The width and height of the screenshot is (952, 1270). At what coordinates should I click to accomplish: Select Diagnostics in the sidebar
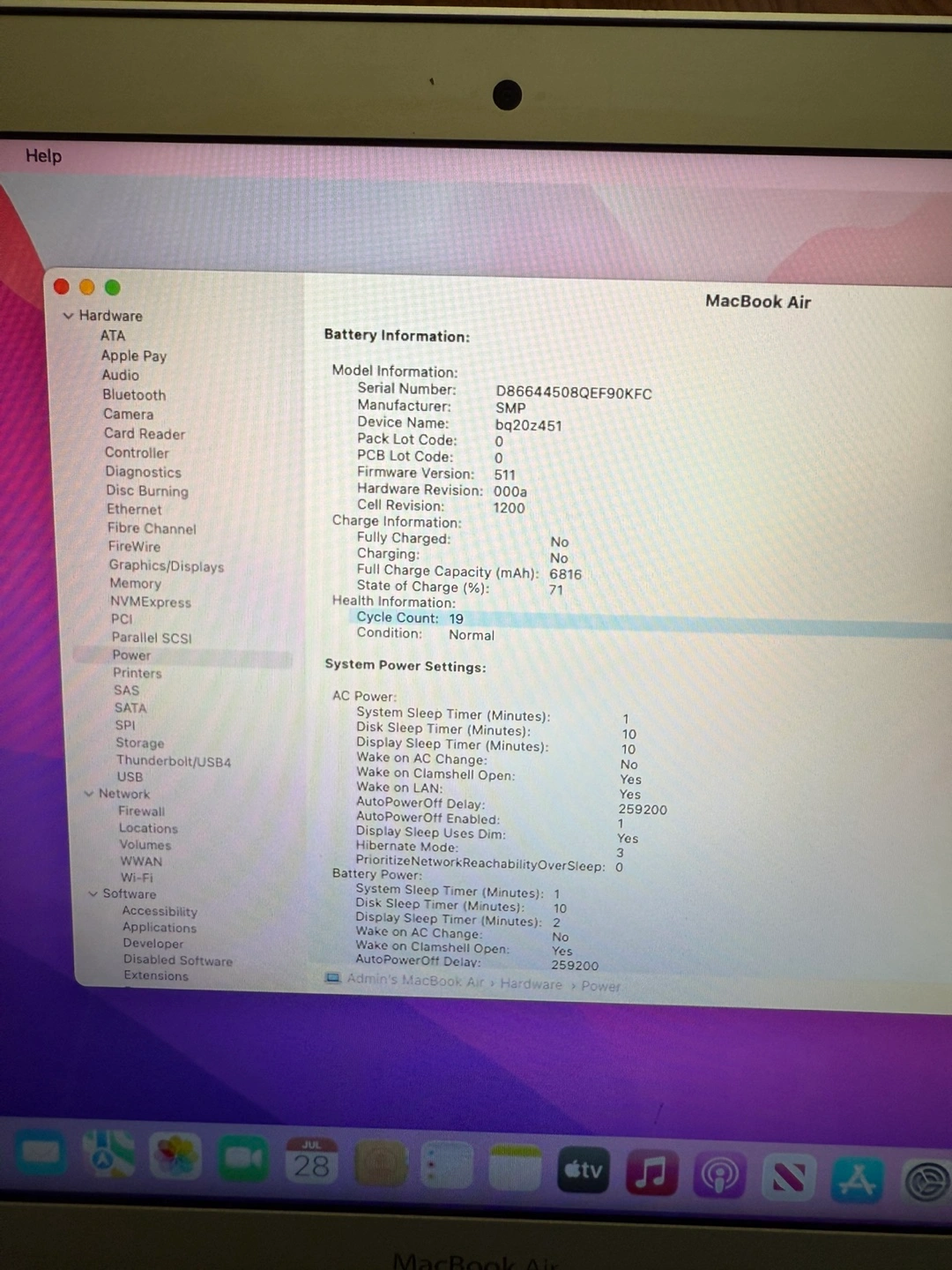click(144, 472)
